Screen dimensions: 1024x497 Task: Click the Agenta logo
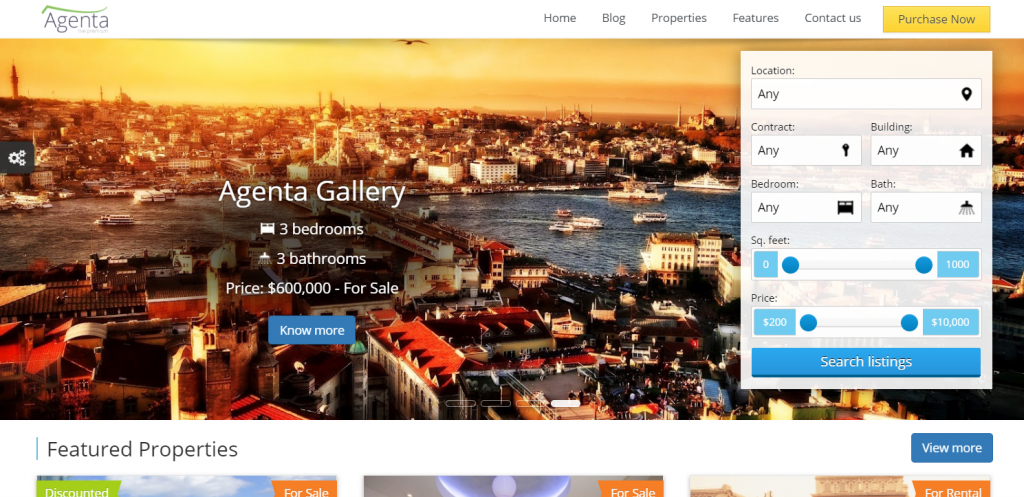76,19
